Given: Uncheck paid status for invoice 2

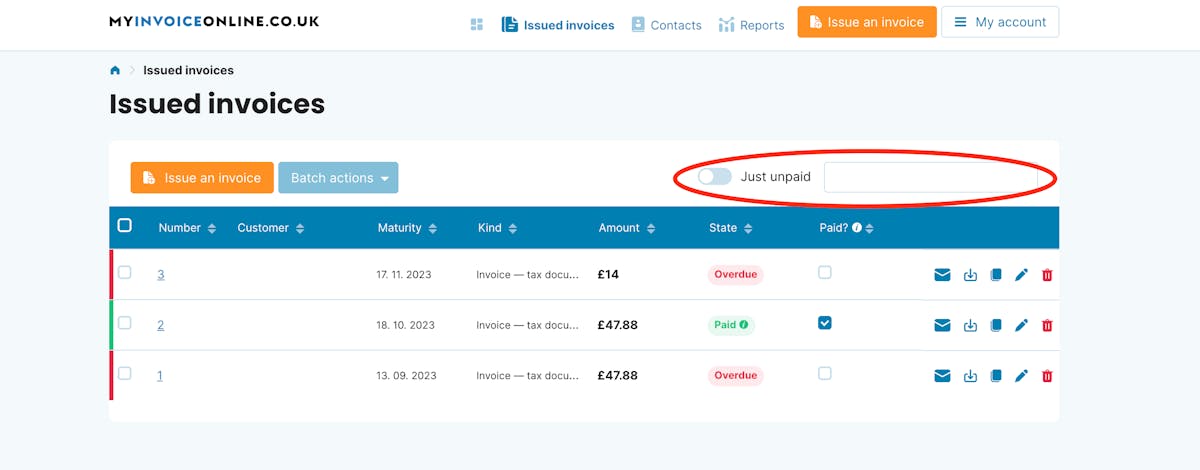Looking at the screenshot, I should (825, 322).
